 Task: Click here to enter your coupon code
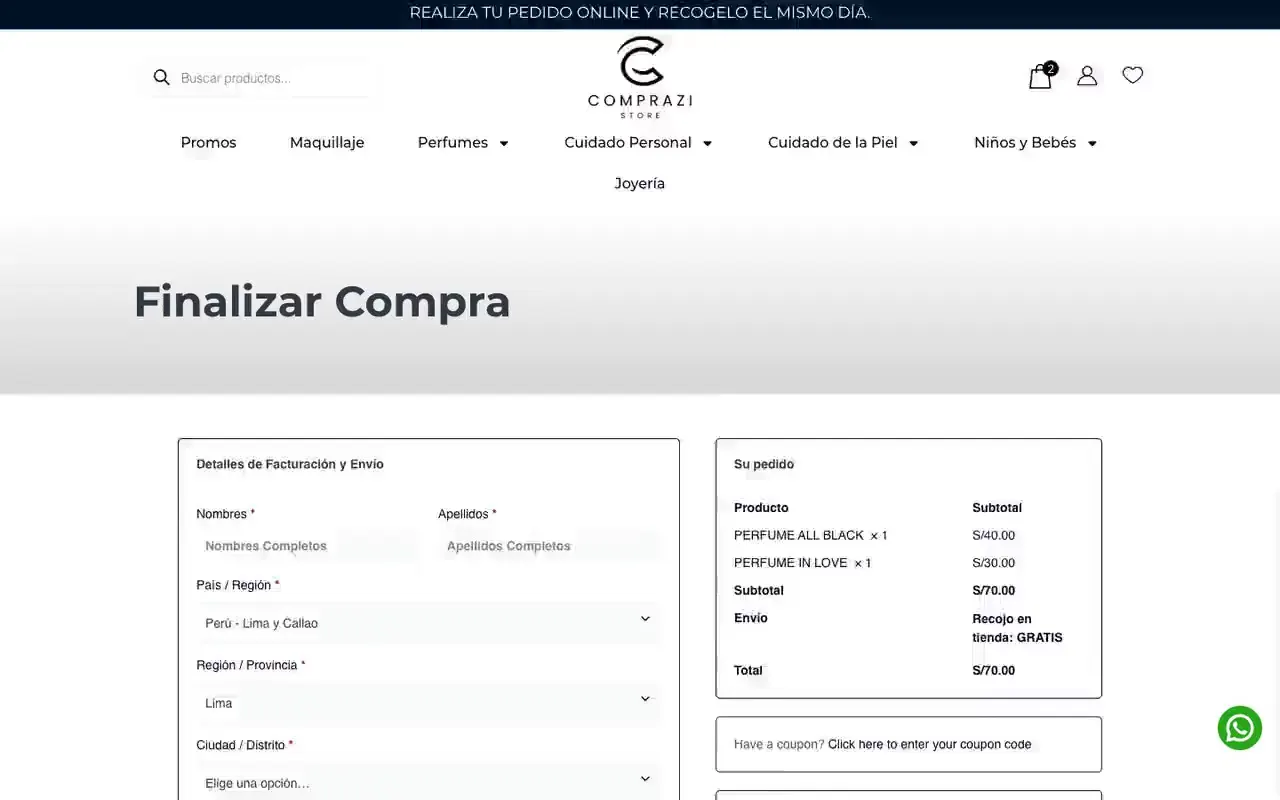(x=929, y=744)
